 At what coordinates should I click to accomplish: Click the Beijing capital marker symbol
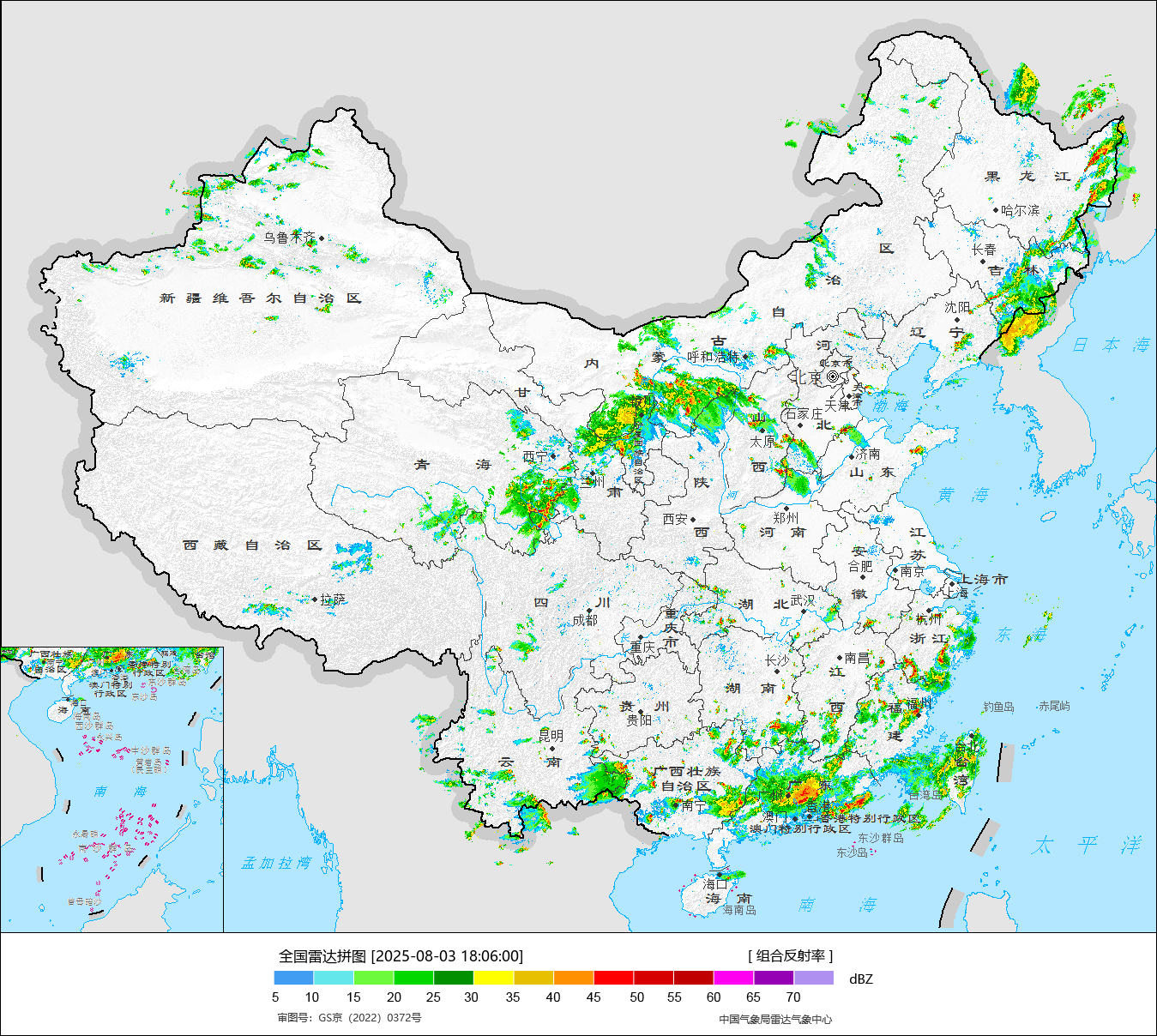(833, 376)
